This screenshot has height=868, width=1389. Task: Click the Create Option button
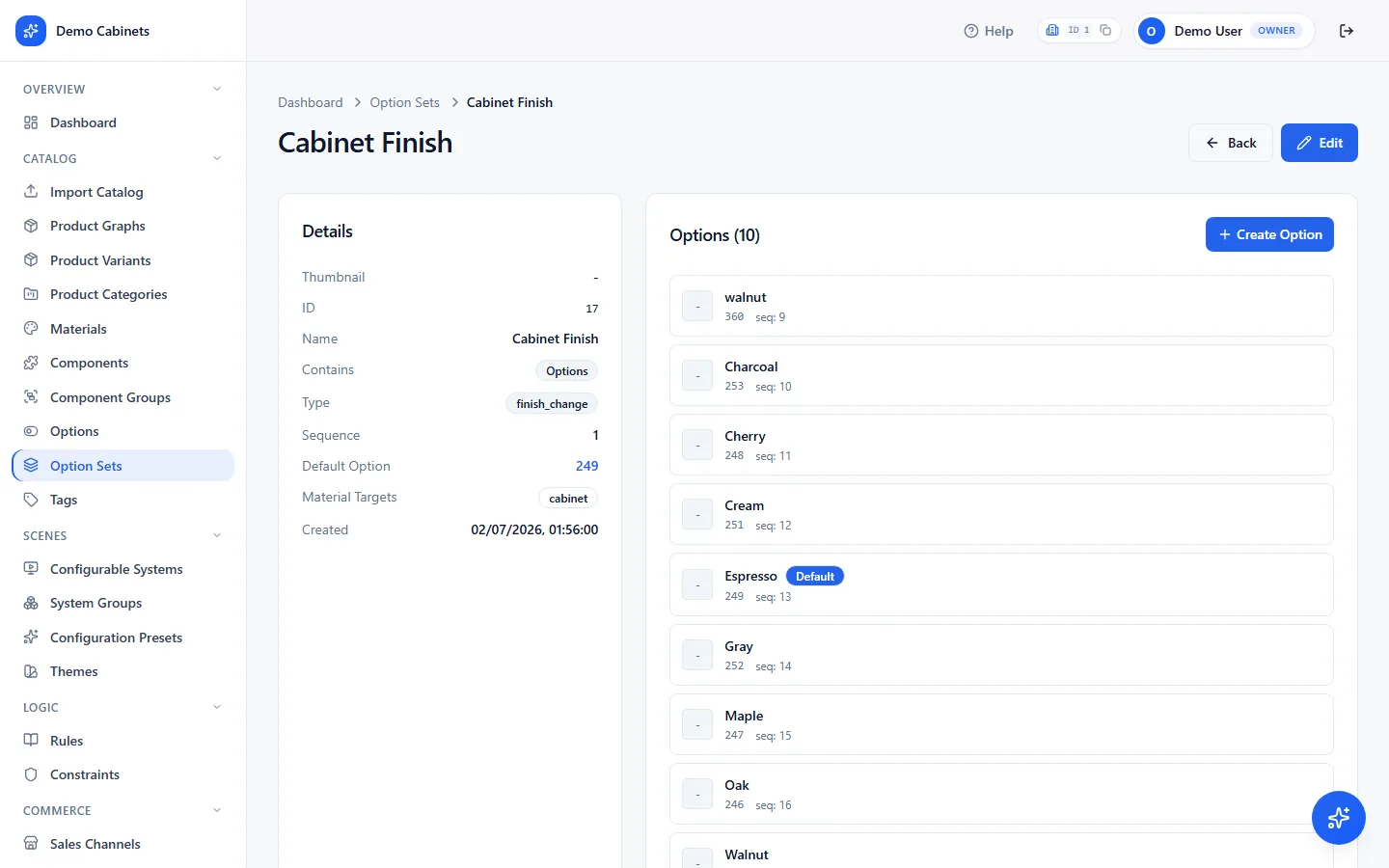pyautogui.click(x=1269, y=234)
